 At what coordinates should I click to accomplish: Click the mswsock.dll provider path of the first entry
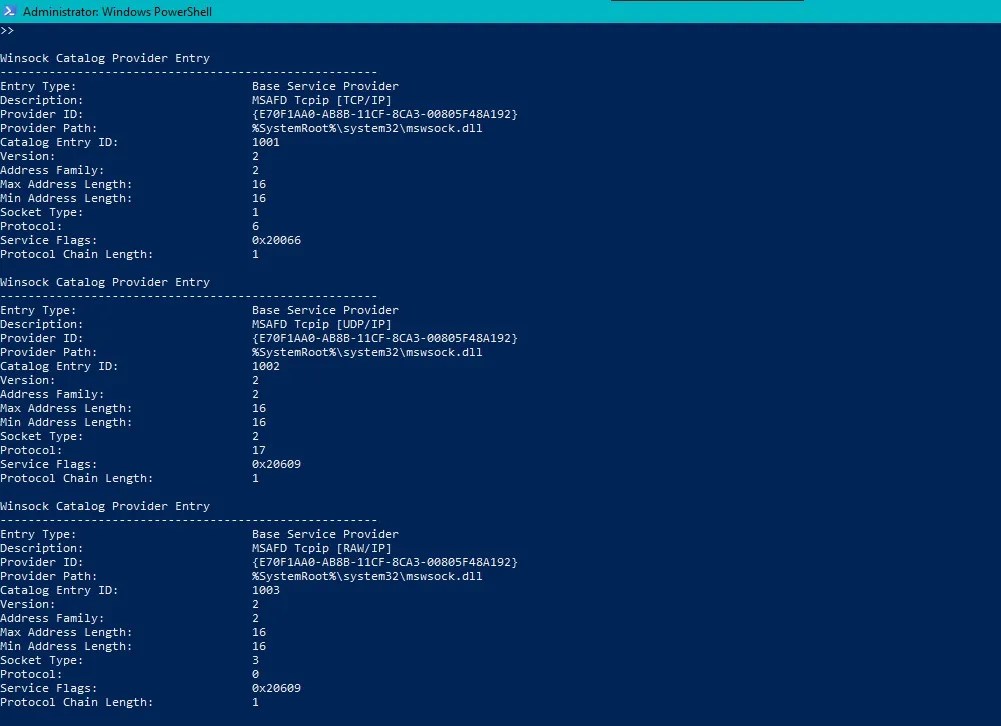(x=367, y=128)
